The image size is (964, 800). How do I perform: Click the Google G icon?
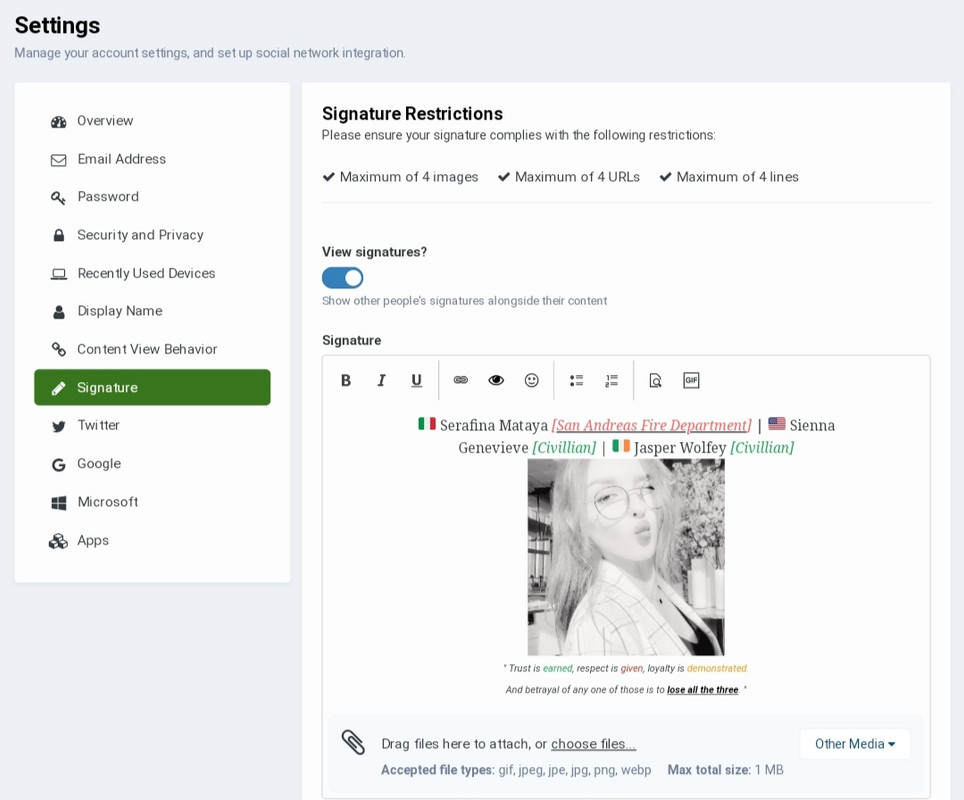(x=58, y=465)
